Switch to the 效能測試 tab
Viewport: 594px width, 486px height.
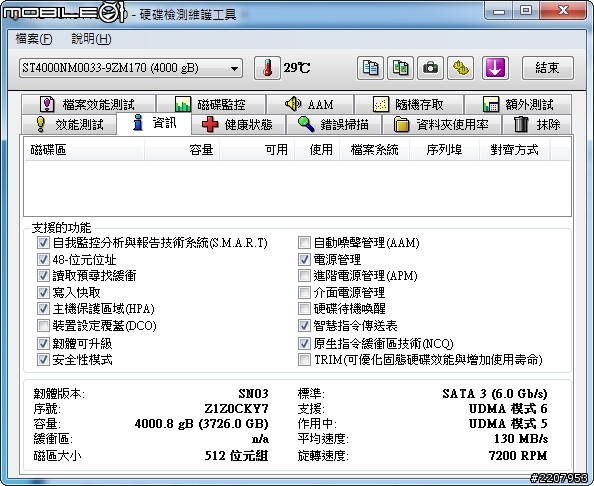point(69,124)
